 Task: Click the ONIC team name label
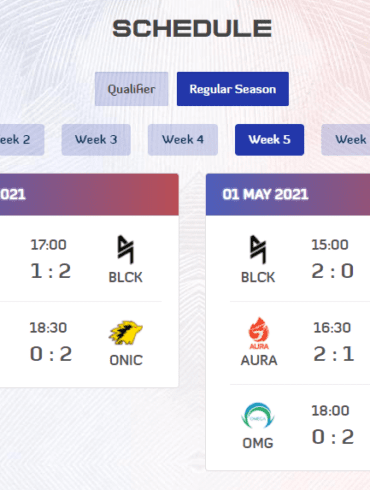click(126, 360)
